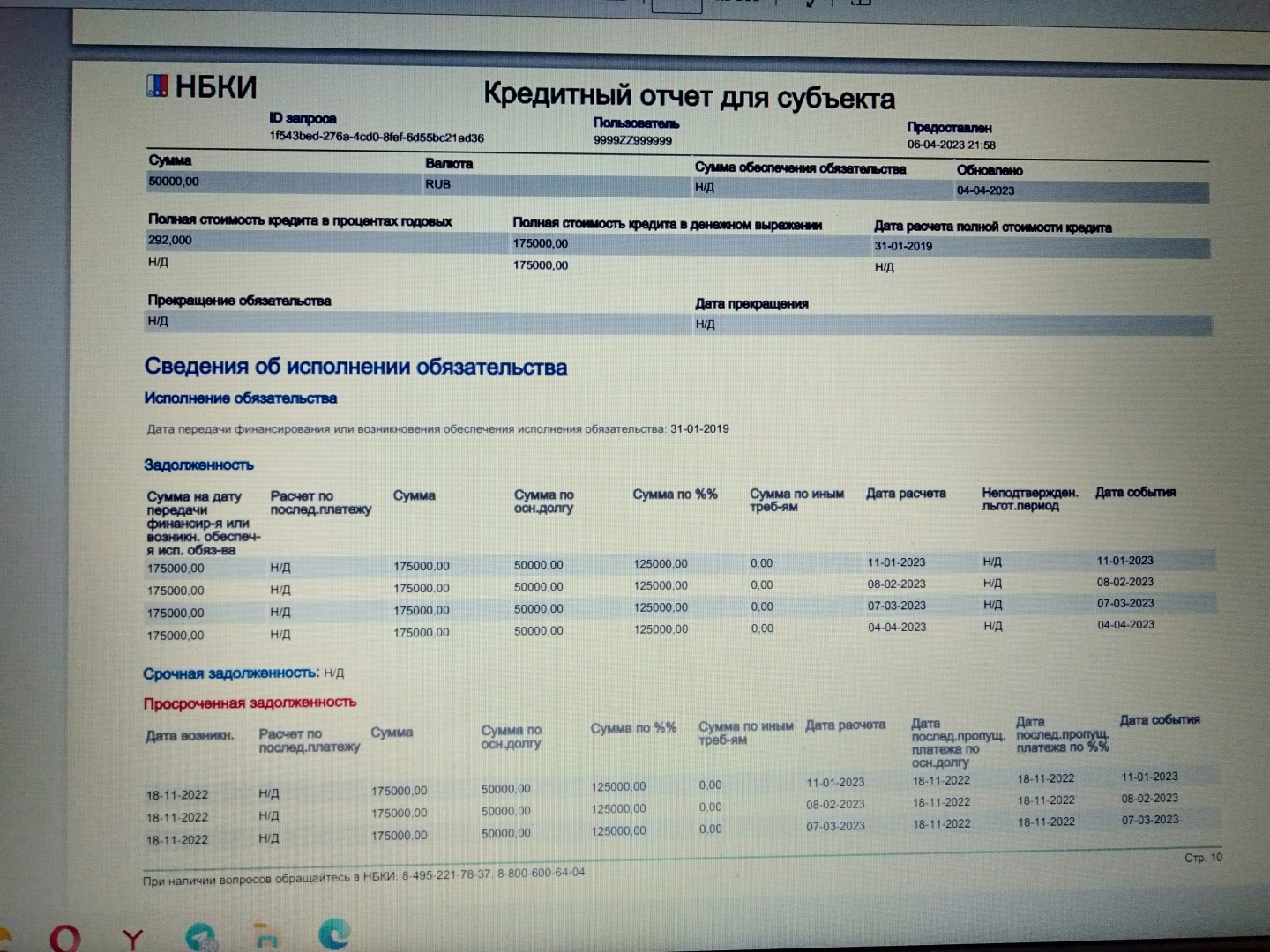Click 'Дата возникн.' column header in overdue table
1270x952 pixels.
click(190, 735)
